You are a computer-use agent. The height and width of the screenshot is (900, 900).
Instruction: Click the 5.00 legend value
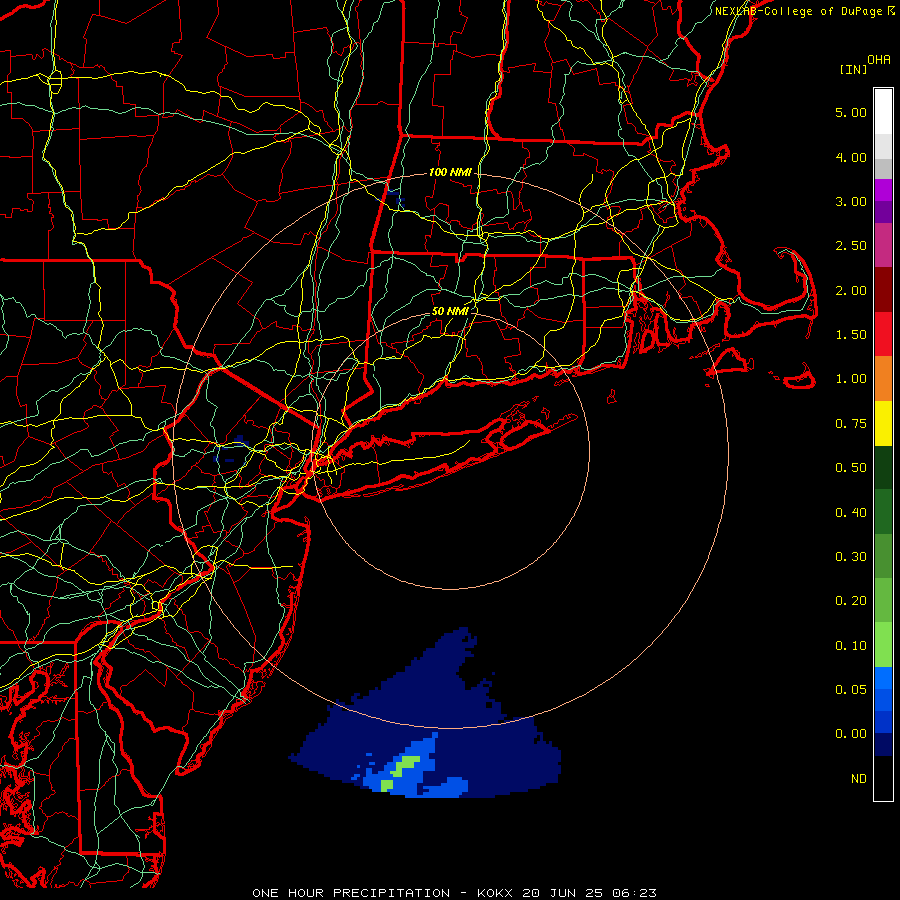pyautogui.click(x=851, y=112)
